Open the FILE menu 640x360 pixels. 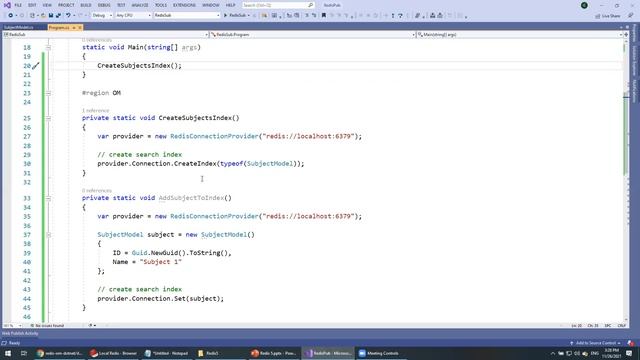click(18, 5)
